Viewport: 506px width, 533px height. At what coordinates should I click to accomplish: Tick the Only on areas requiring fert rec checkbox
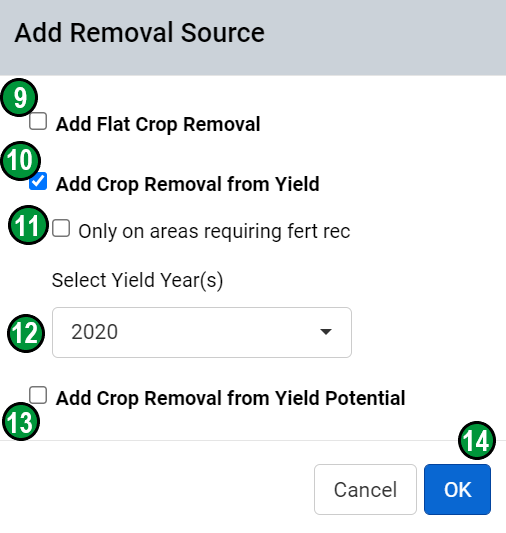[61, 228]
